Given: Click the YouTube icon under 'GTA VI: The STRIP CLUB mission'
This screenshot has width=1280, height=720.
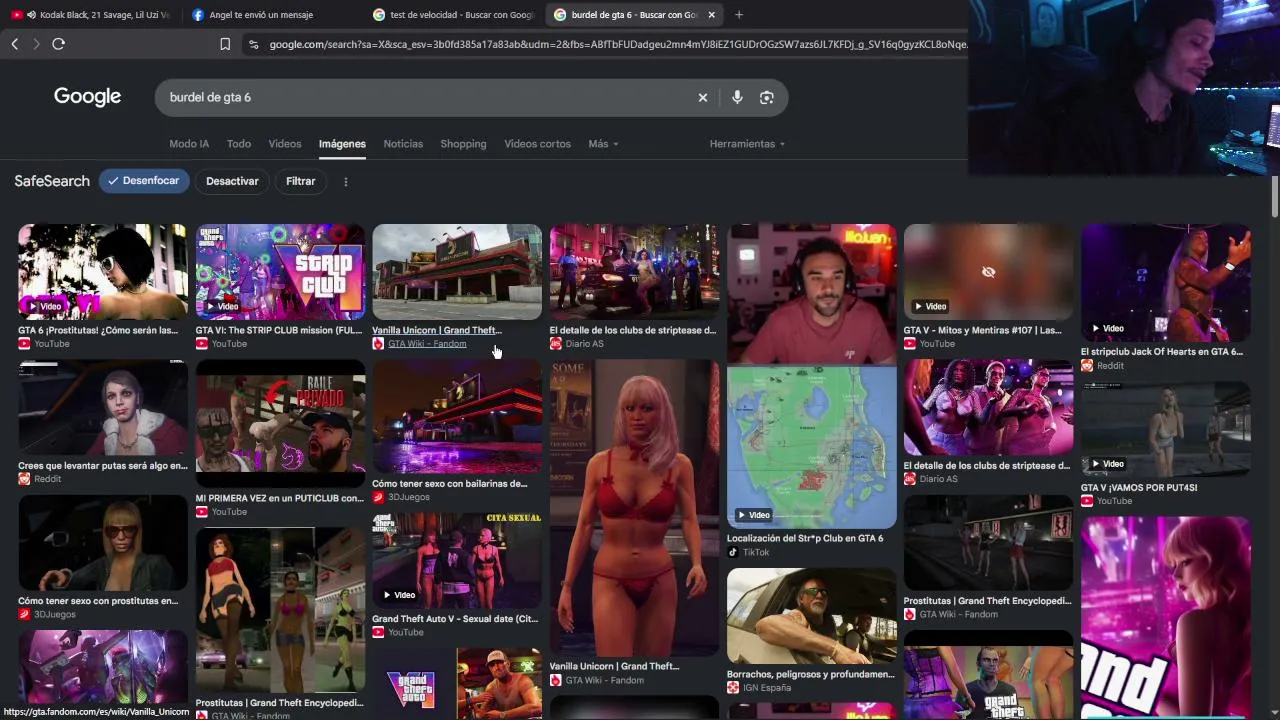Looking at the screenshot, I should coord(202,344).
